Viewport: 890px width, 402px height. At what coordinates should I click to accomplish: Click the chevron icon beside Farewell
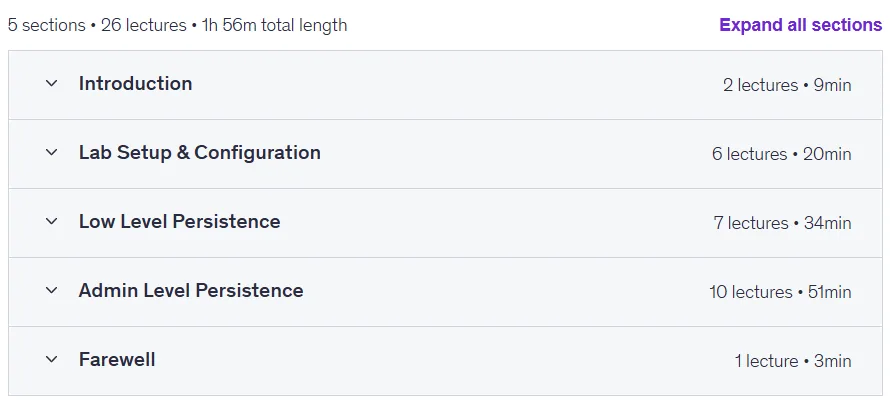coord(52,359)
